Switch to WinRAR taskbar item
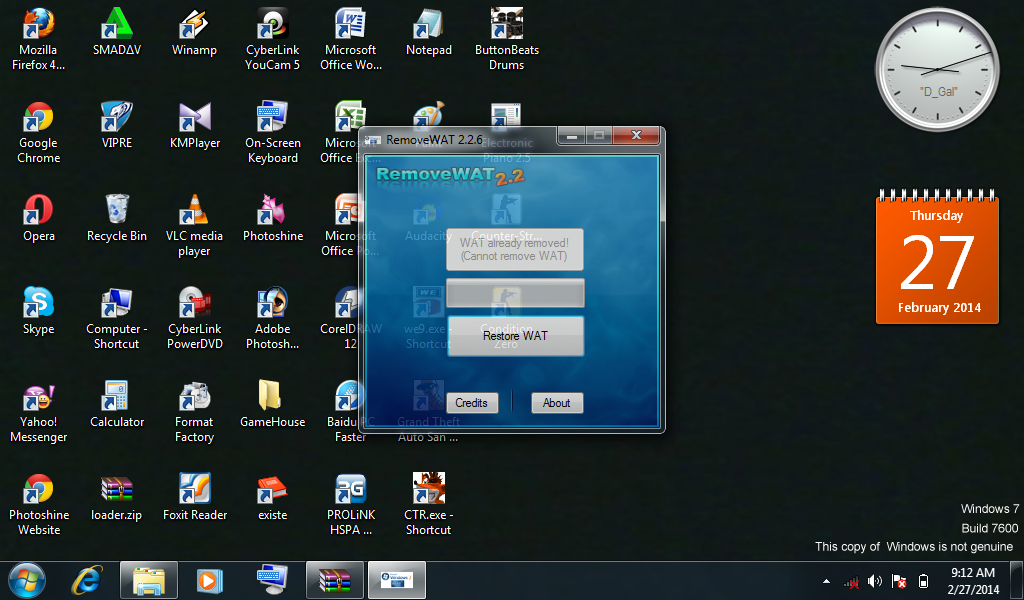 334,580
